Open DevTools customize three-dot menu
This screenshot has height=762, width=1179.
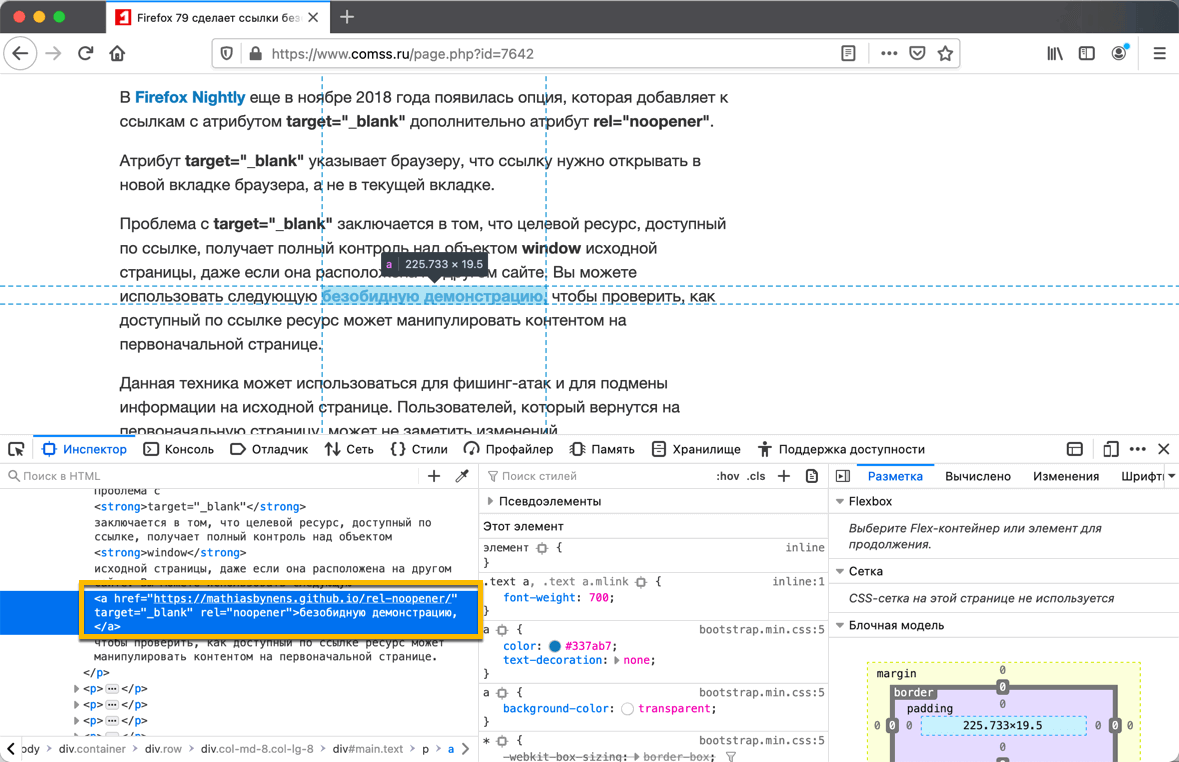coord(1138,449)
